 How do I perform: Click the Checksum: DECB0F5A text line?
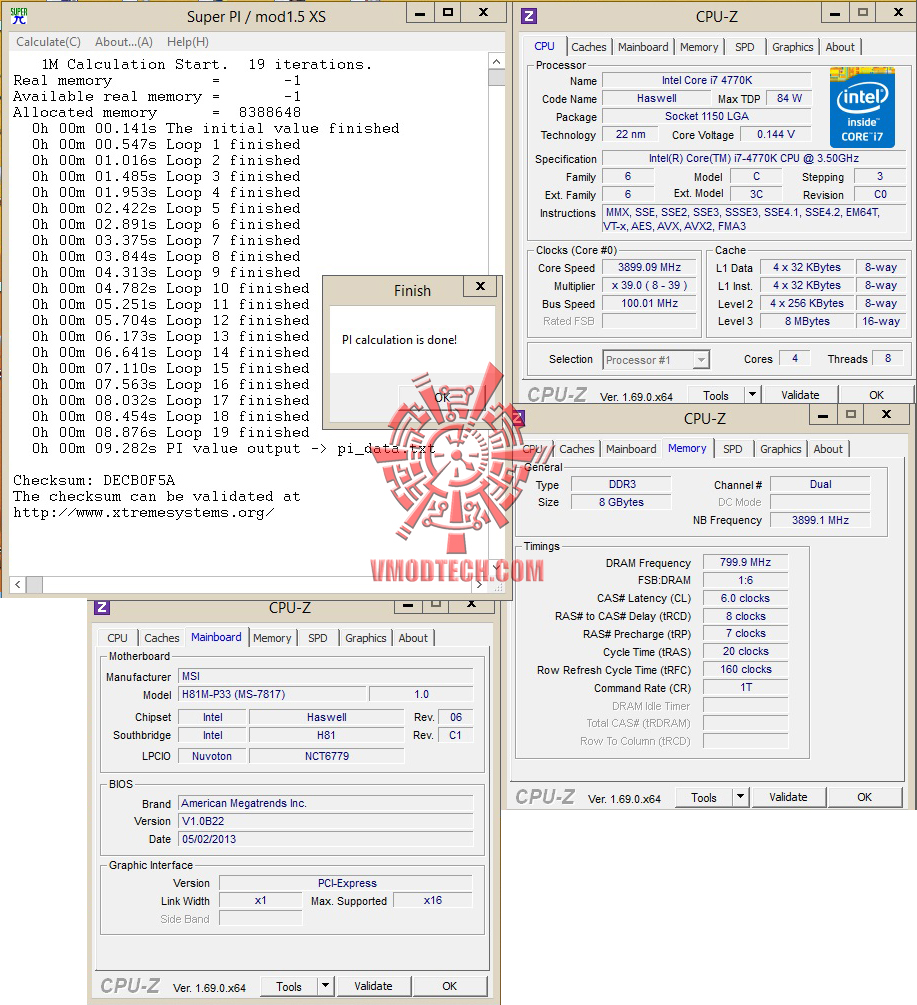(94, 480)
